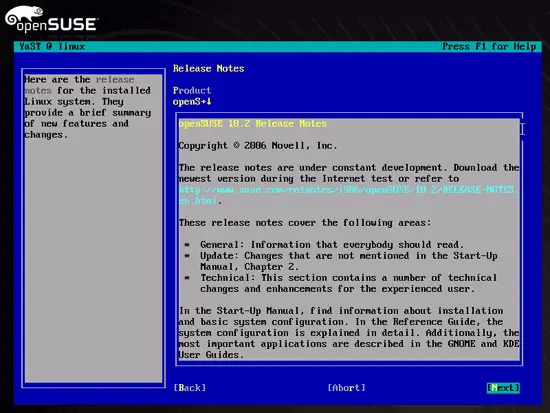Click the 'Release Notes' heading
This screenshot has width=550, height=413.
[x=208, y=68]
